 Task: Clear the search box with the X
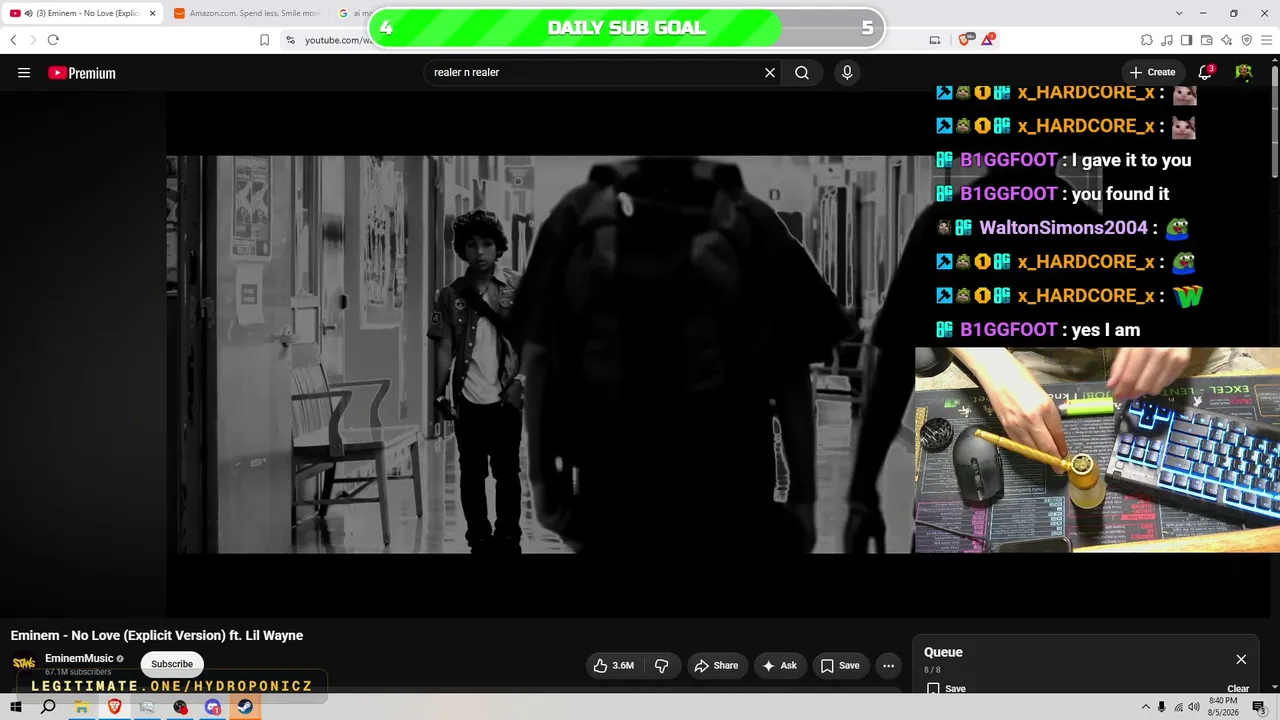[770, 73]
